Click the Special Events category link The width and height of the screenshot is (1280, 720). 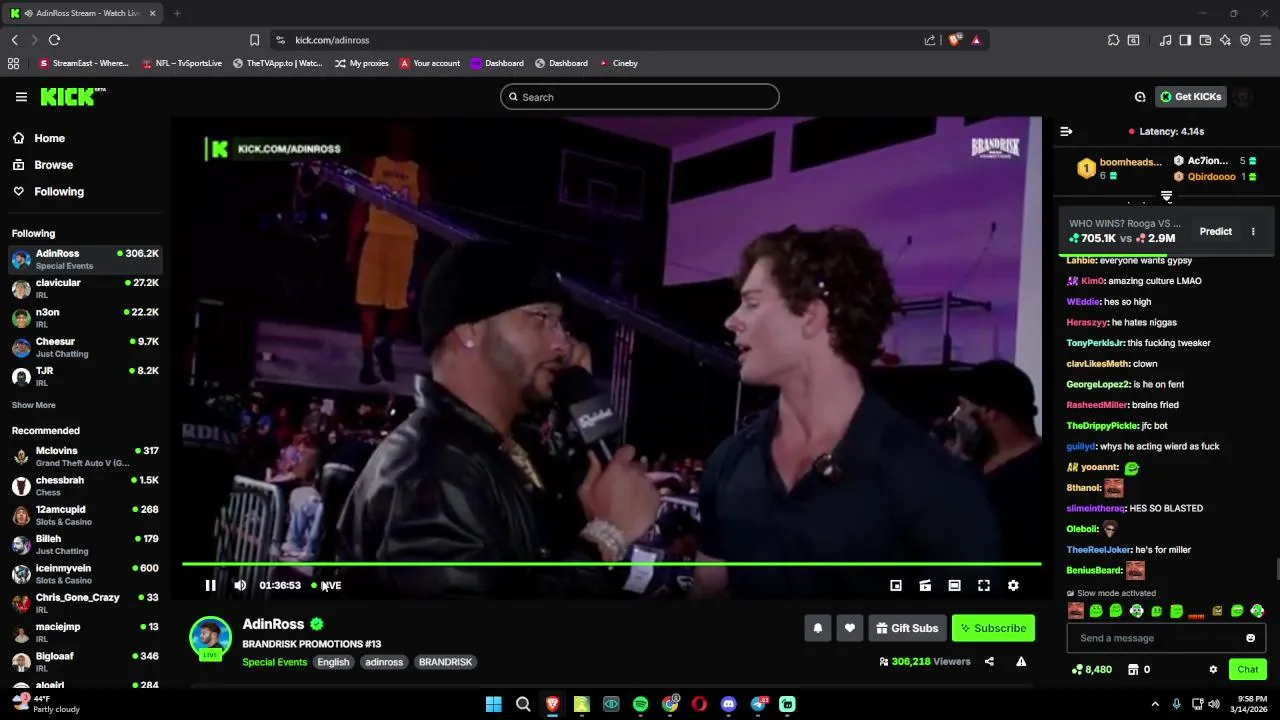click(274, 662)
